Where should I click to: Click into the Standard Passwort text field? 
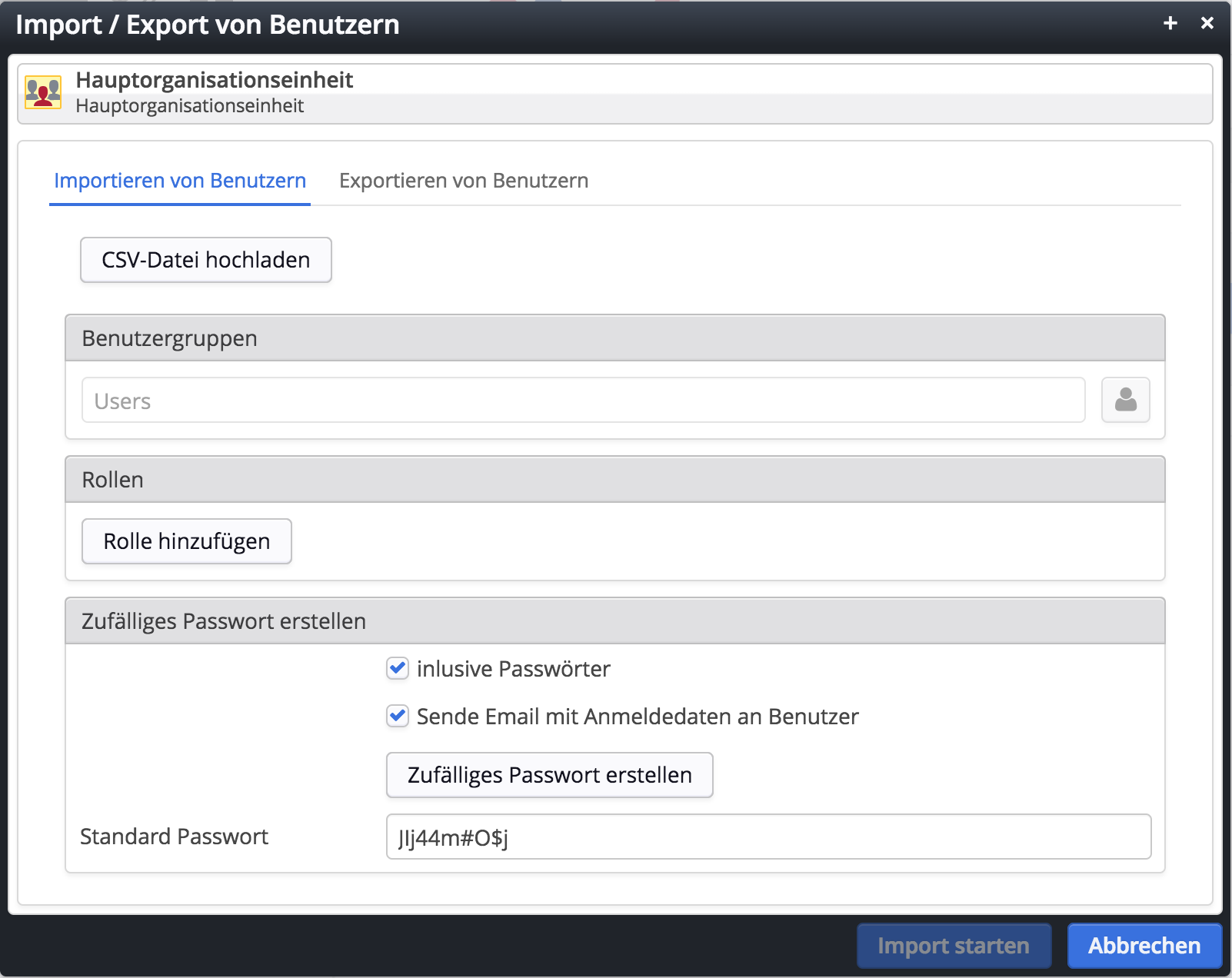pyautogui.click(x=768, y=837)
